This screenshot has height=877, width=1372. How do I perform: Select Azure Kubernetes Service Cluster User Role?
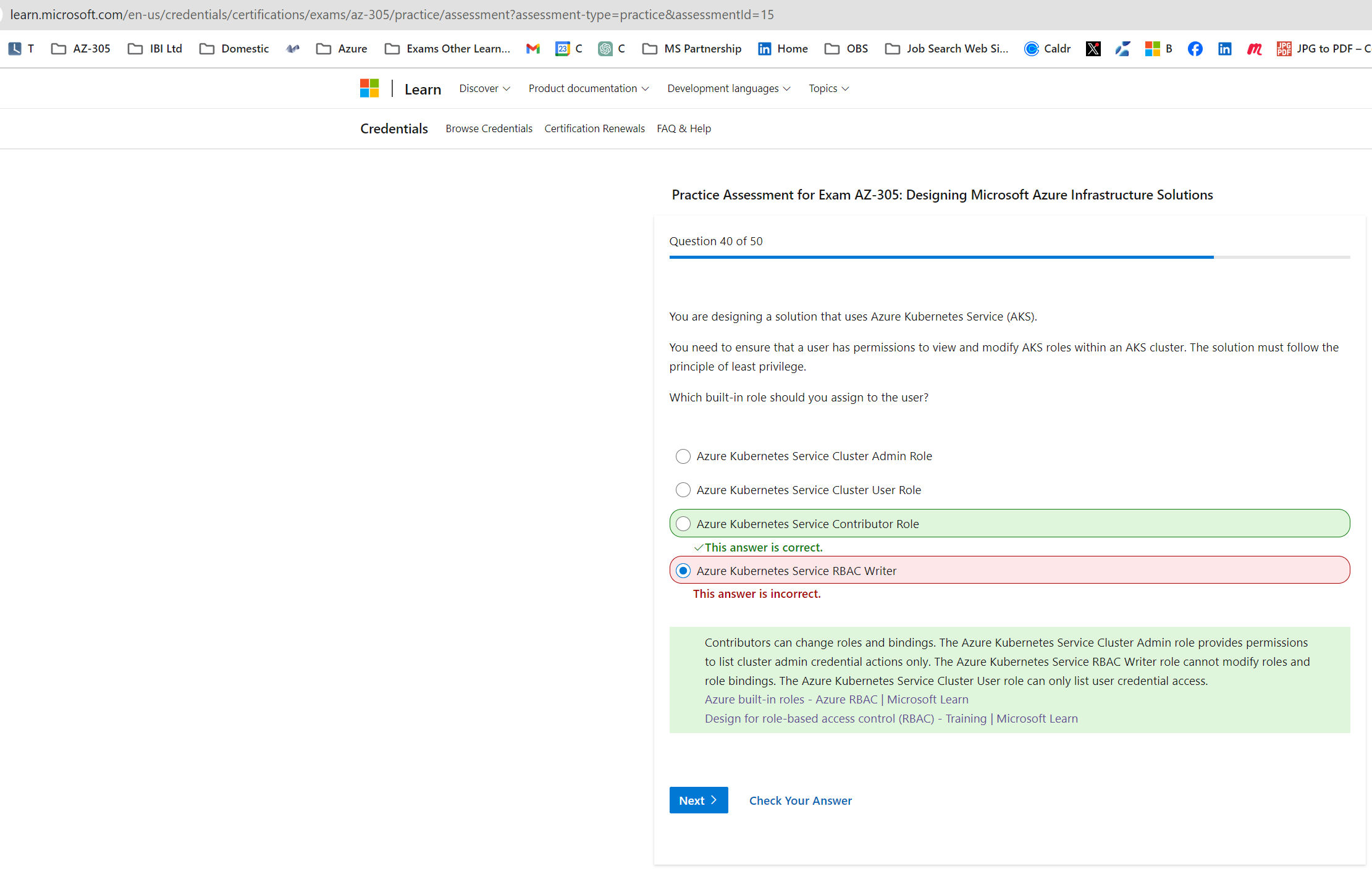(x=683, y=490)
